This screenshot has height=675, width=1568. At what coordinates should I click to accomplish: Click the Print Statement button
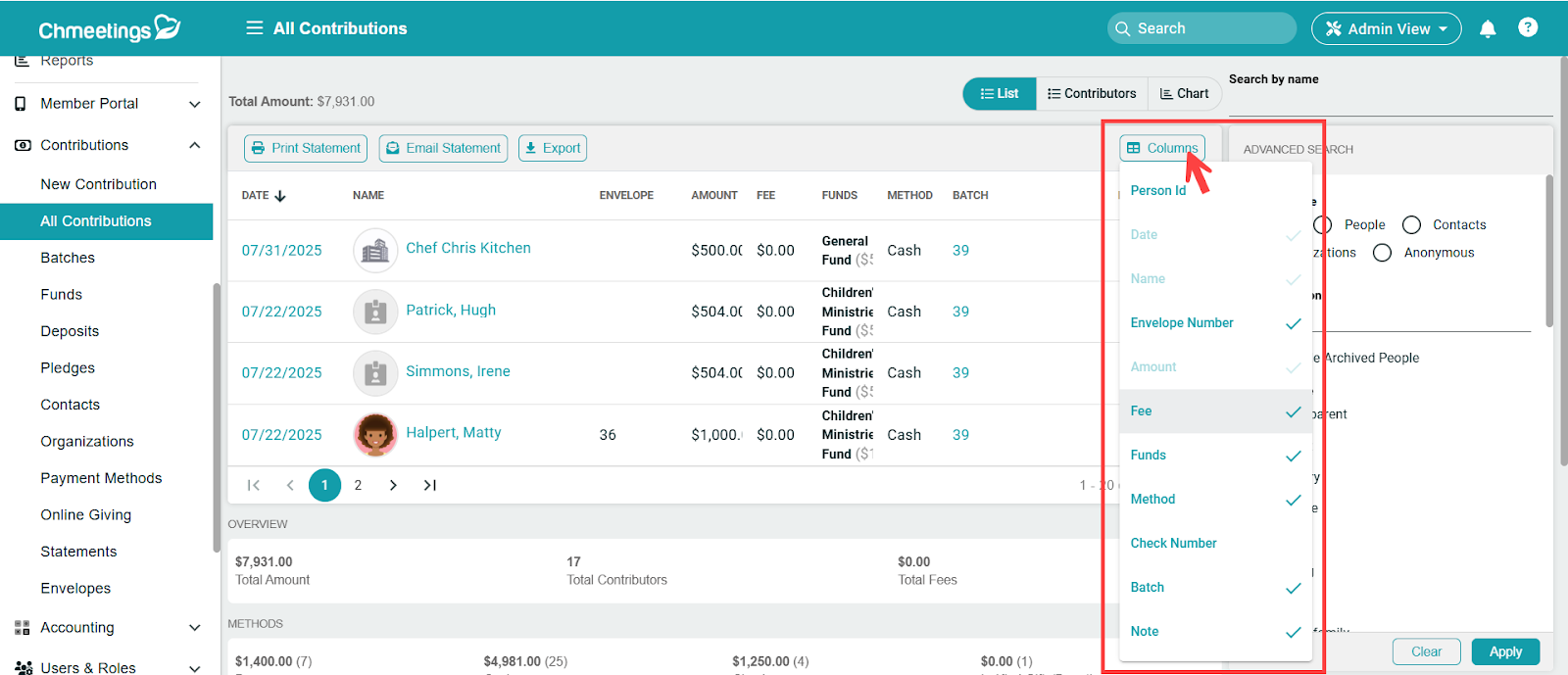coord(306,148)
